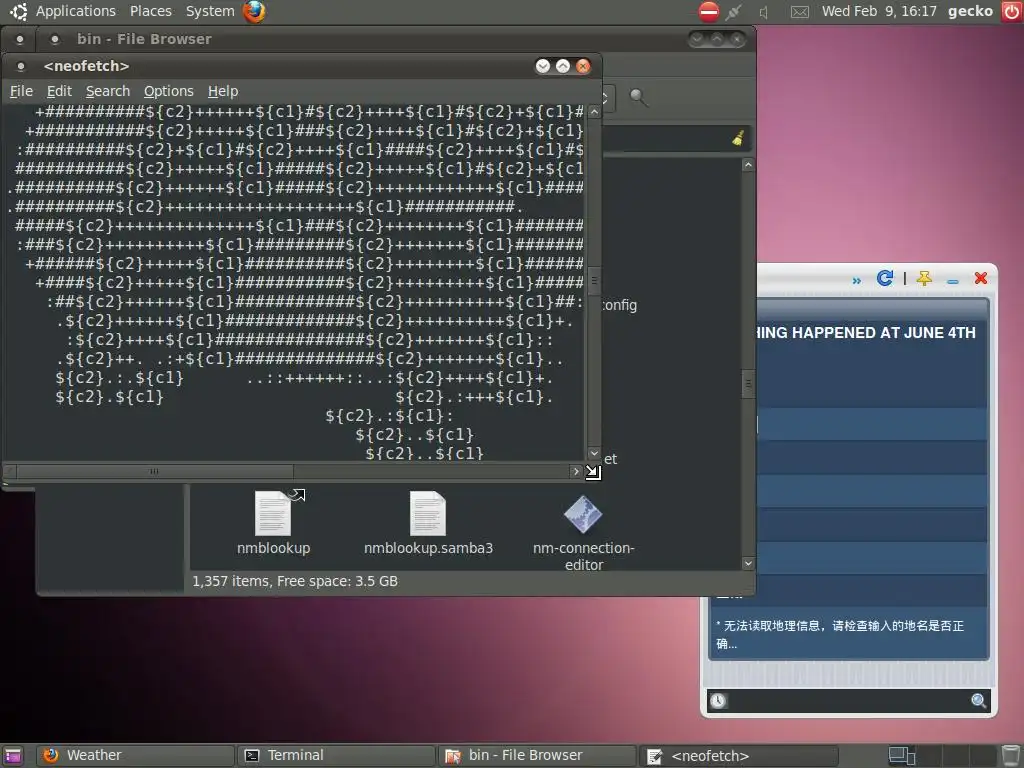The width and height of the screenshot is (1024, 768).
Task: Pin the weather widget with yellow pushpin
Action: click(x=924, y=279)
